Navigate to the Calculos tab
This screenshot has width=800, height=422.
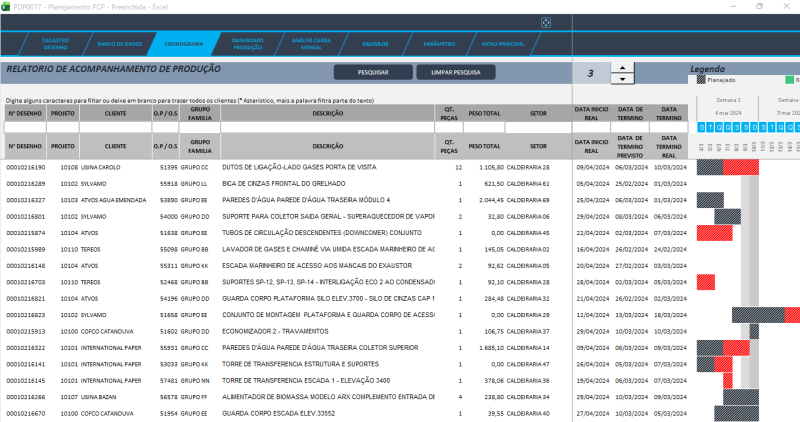click(x=375, y=44)
